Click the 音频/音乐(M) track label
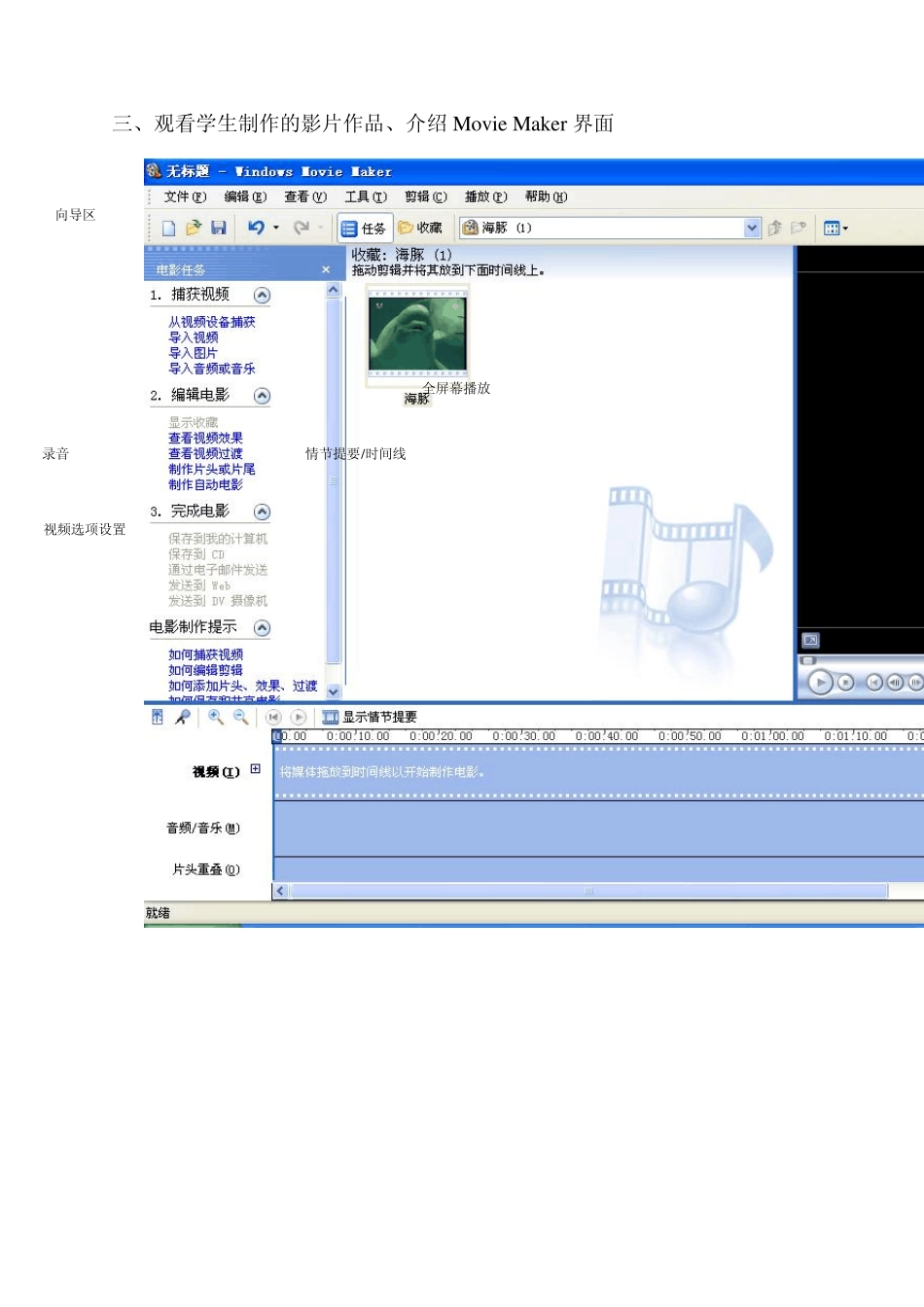 click(202, 829)
